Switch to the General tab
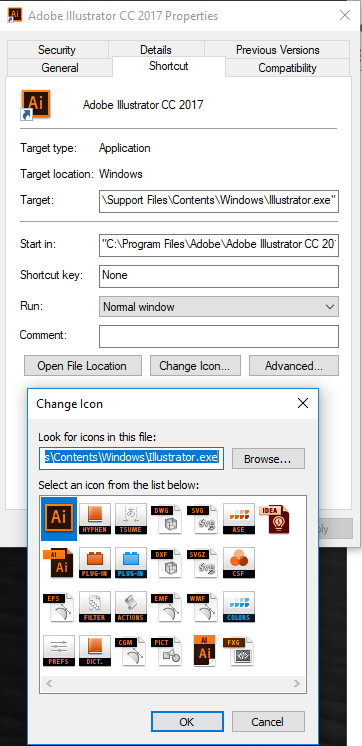 [x=60, y=68]
